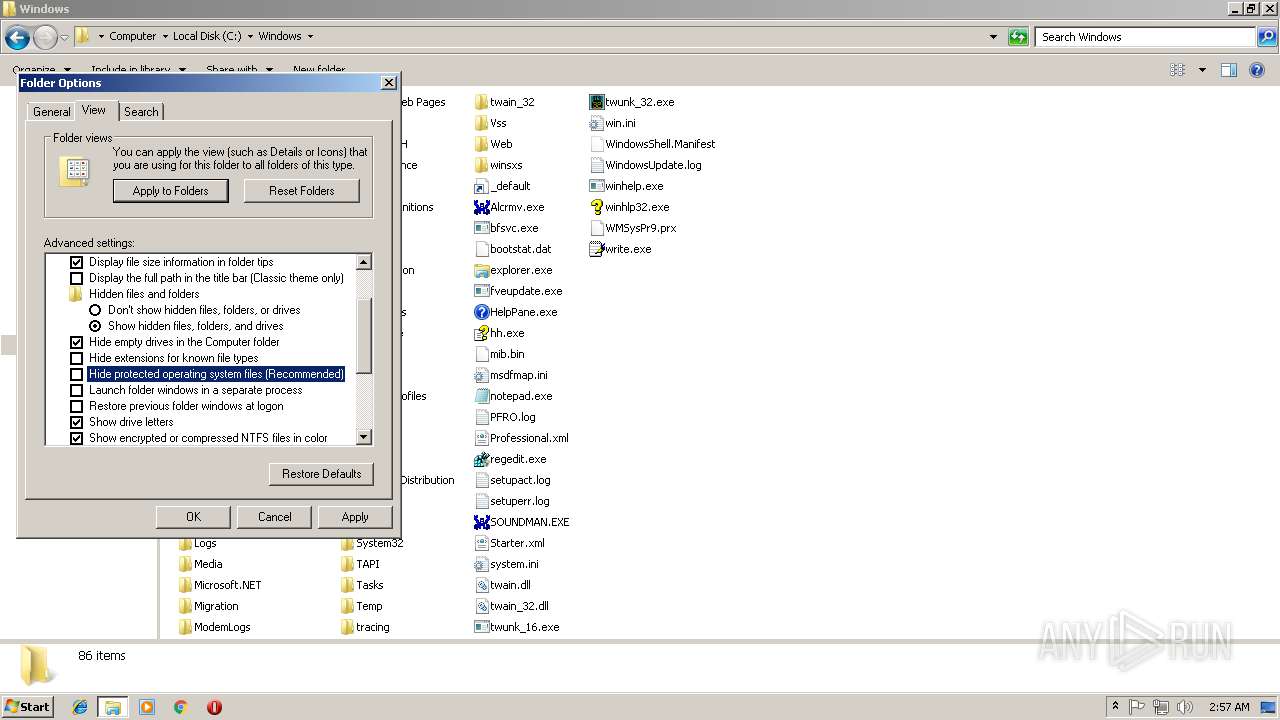
Task: Check Hide protected operating system files
Action: pos(76,374)
